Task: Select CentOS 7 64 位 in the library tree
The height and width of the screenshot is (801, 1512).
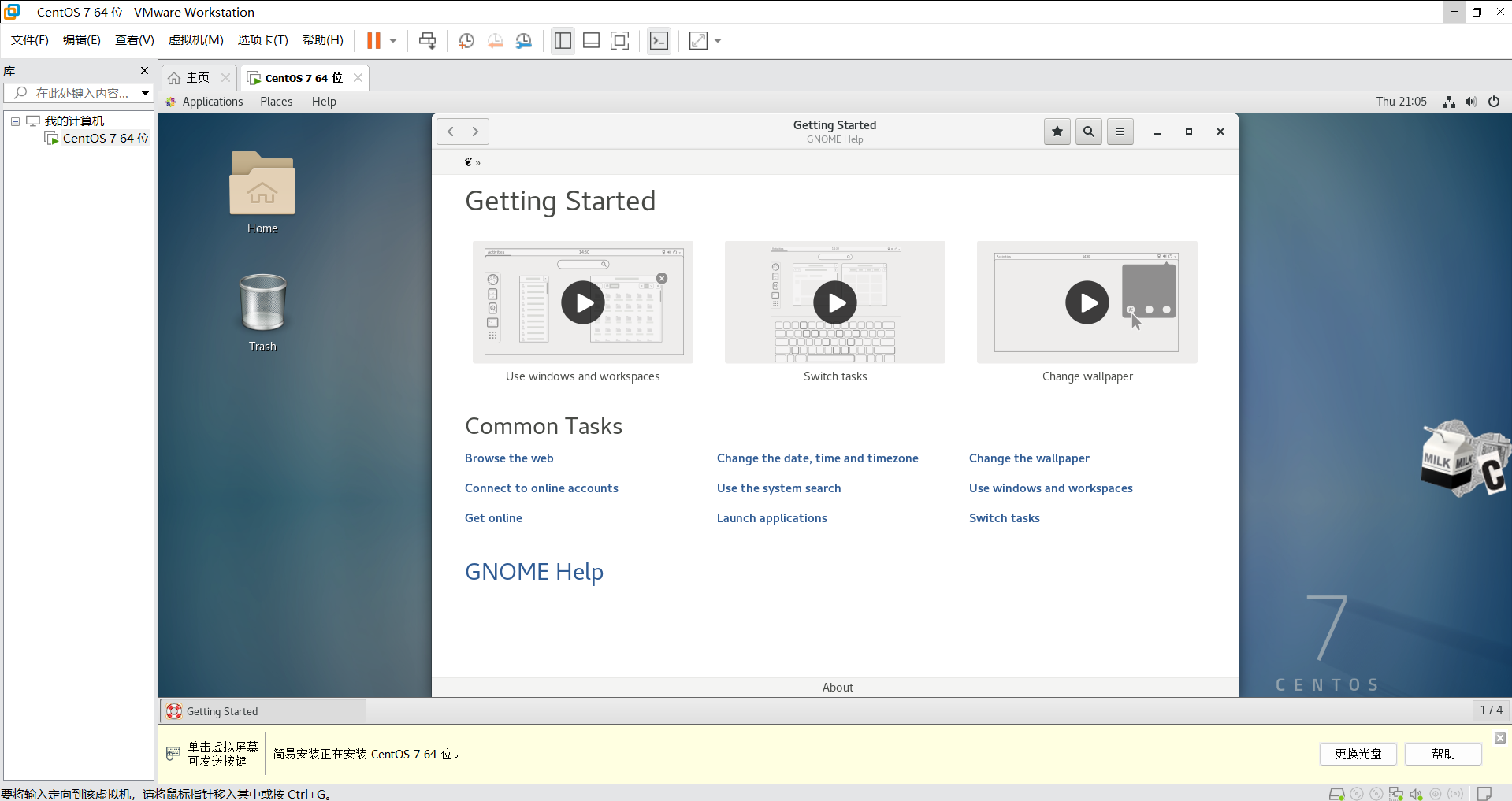Action: tap(106, 139)
